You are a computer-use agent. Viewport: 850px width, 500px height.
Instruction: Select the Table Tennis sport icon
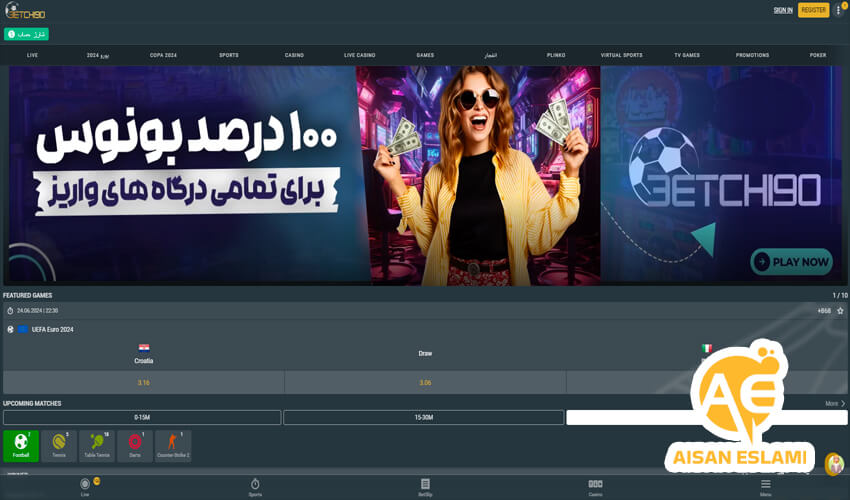coord(97,446)
